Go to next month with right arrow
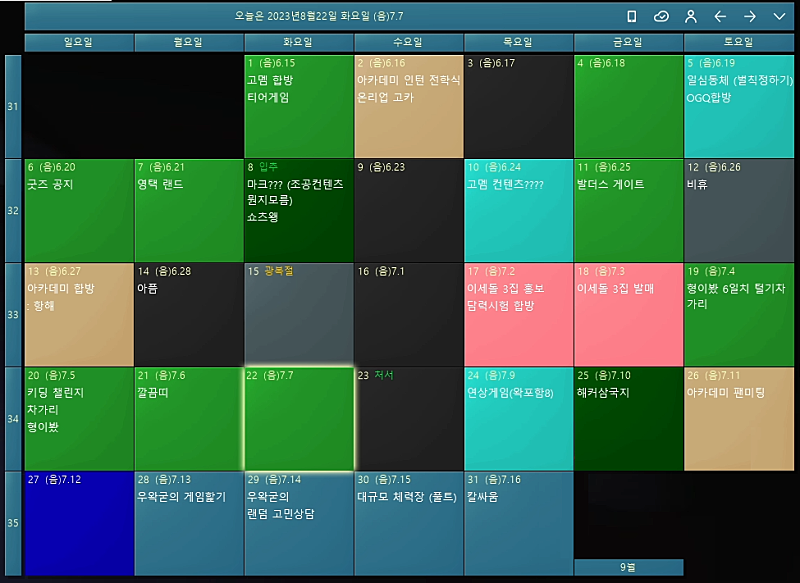 tap(750, 16)
